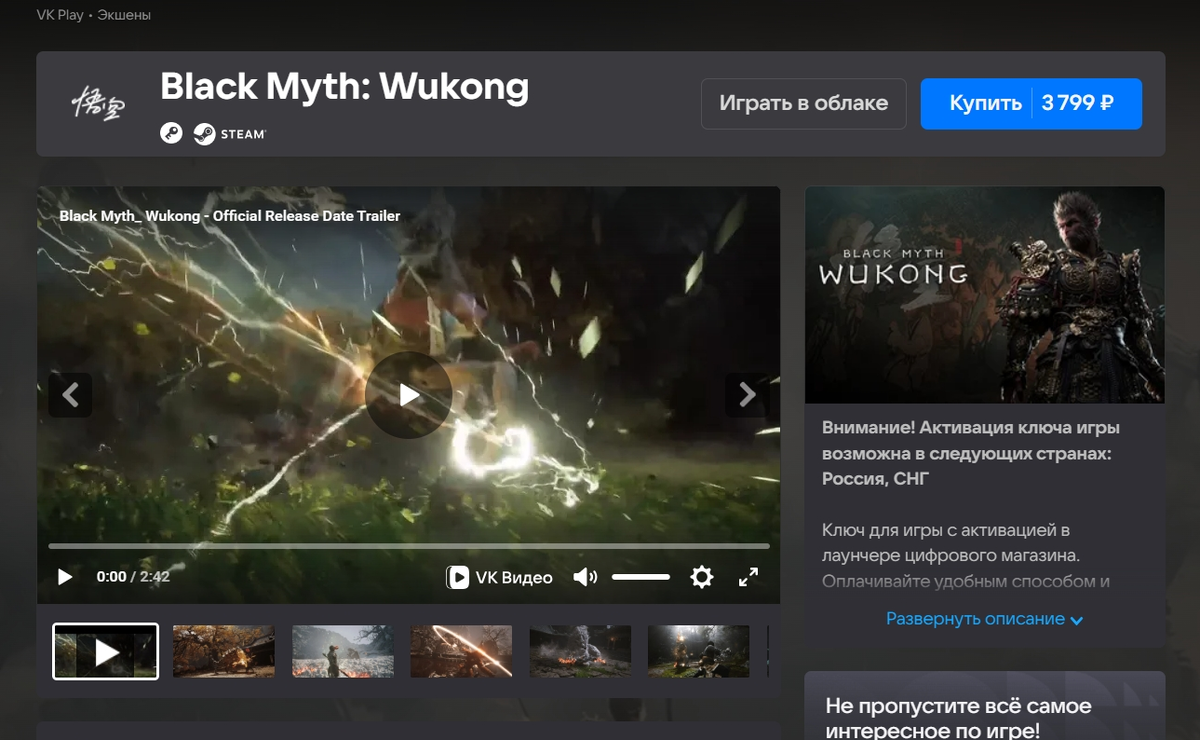The width and height of the screenshot is (1200, 740).
Task: Select the fifth thumbnail with dark embers
Action: point(580,652)
